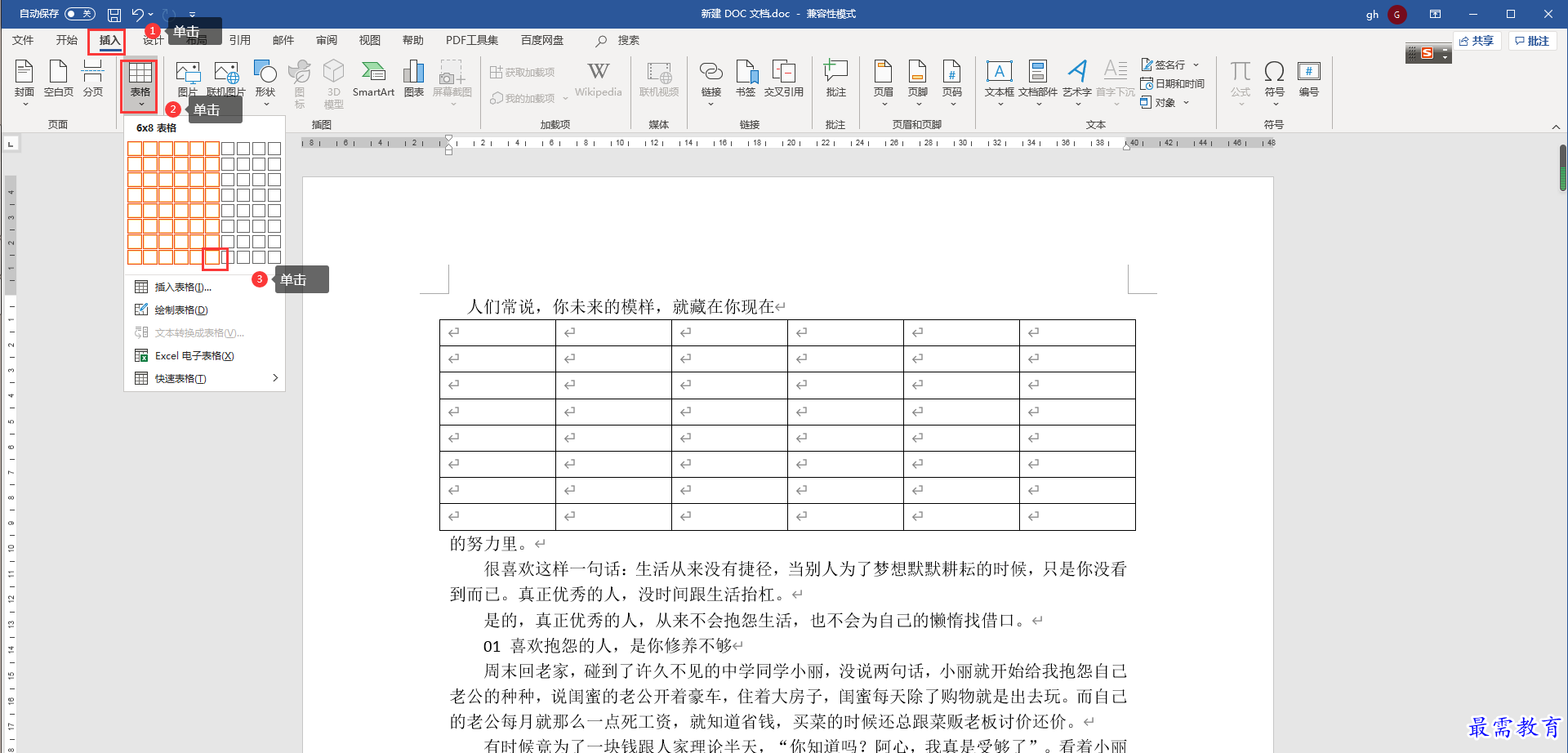Click first-line indent marker on ruler
Viewport: 1568px width, 753px height.
pos(448,139)
